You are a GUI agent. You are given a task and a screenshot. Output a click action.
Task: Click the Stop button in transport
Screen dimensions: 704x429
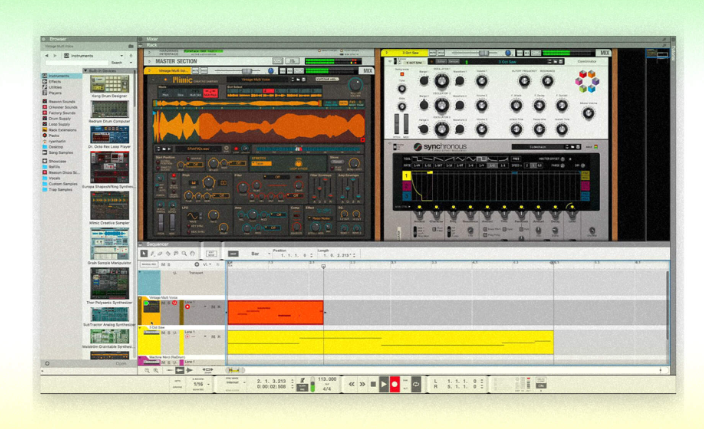[373, 385]
